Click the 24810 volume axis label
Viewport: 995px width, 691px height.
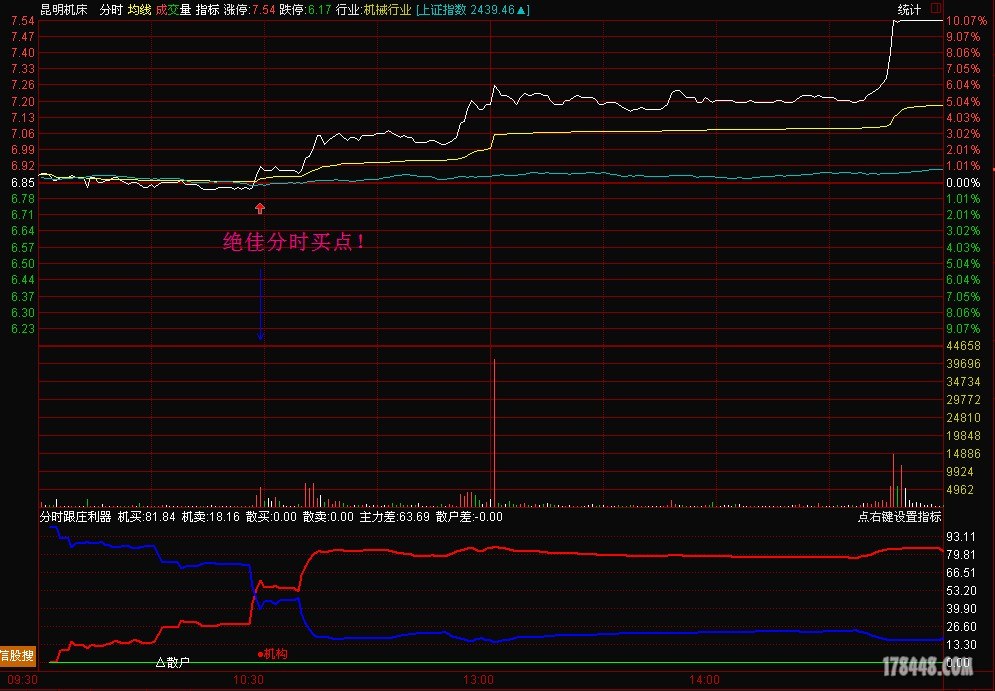pyautogui.click(x=963, y=418)
